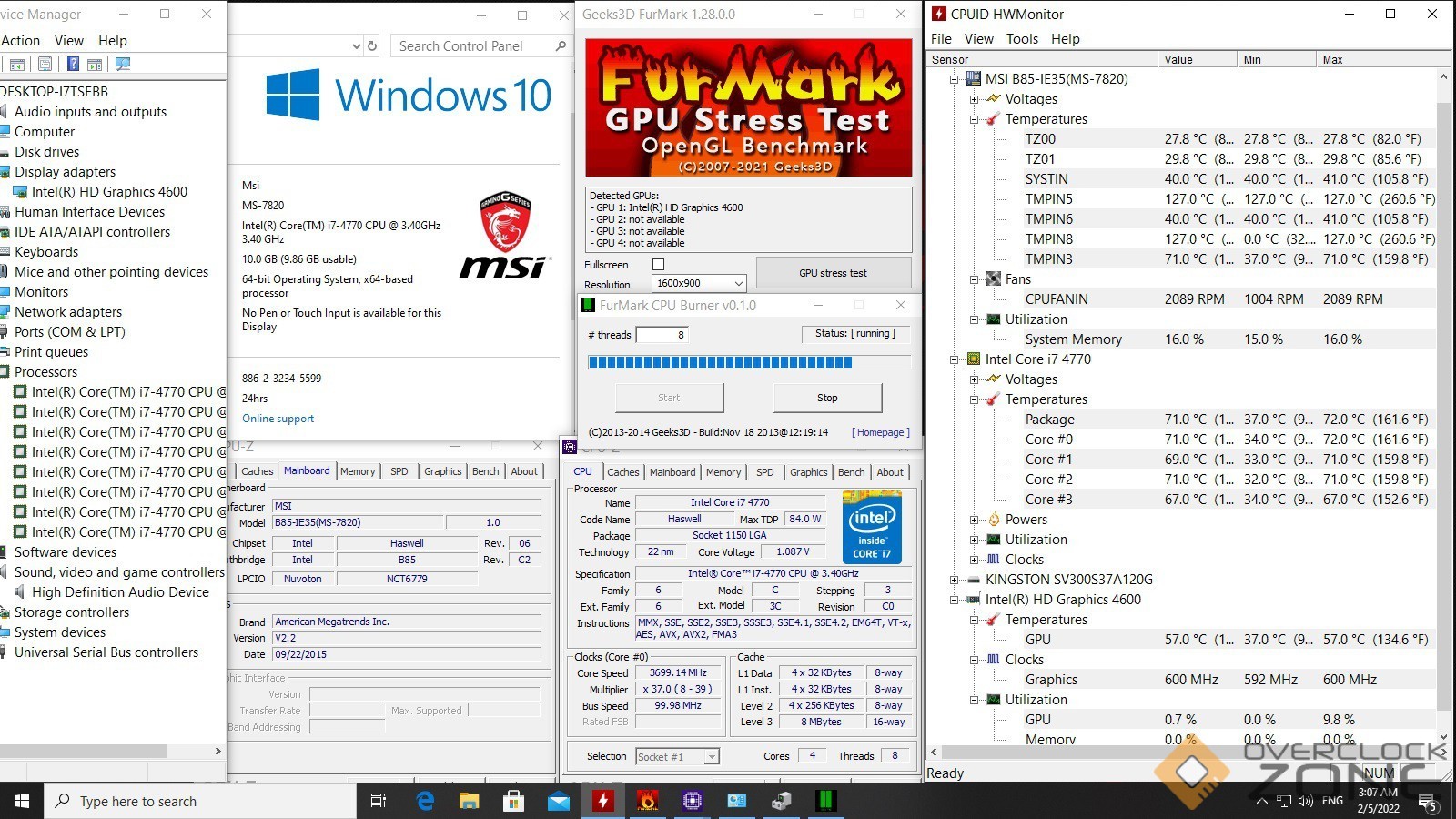Image resolution: width=1456 pixels, height=819 pixels.
Task: Expand the Powers node under Intel Core i7
Action: 974,520
